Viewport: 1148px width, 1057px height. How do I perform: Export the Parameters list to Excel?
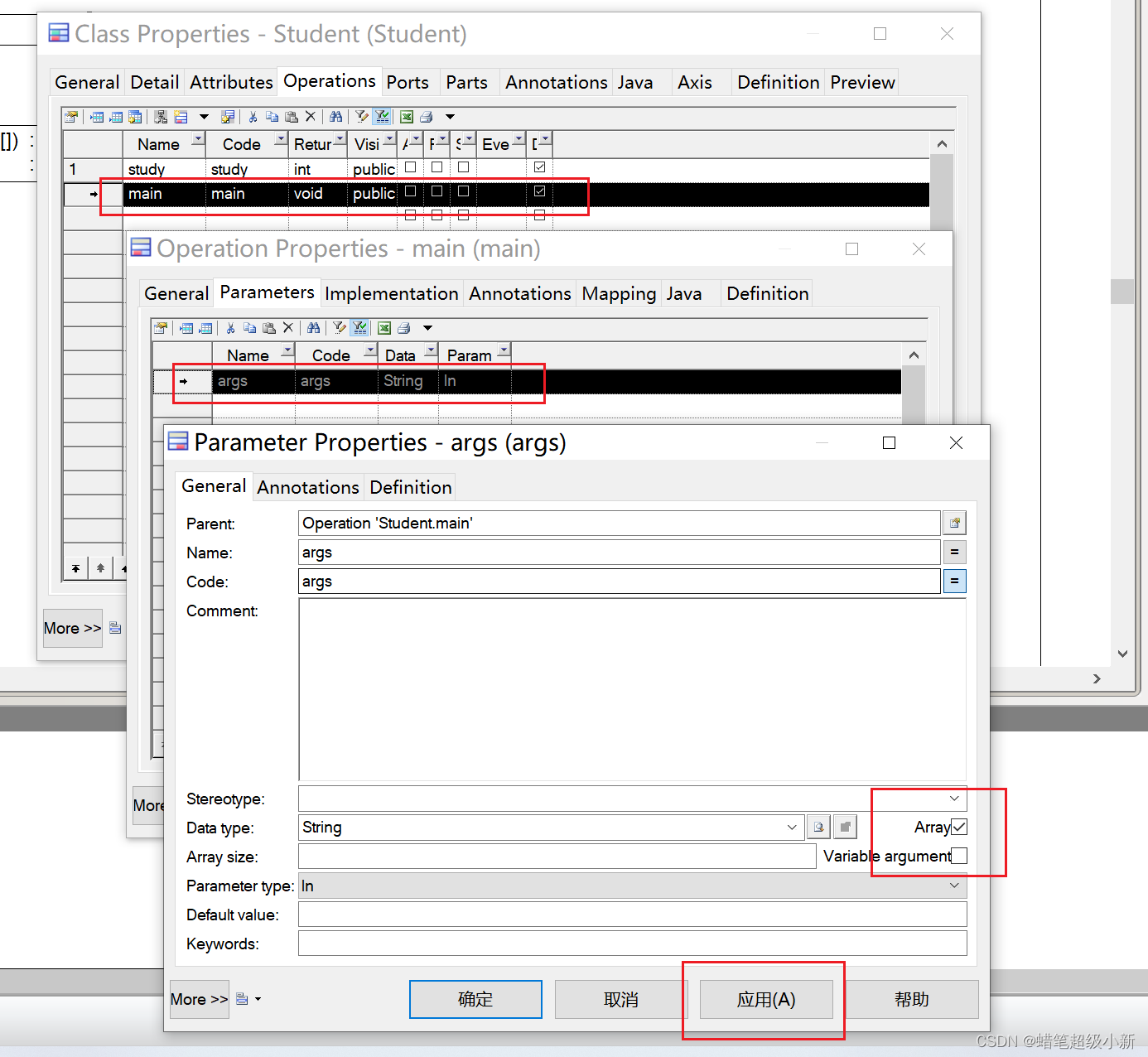383,327
